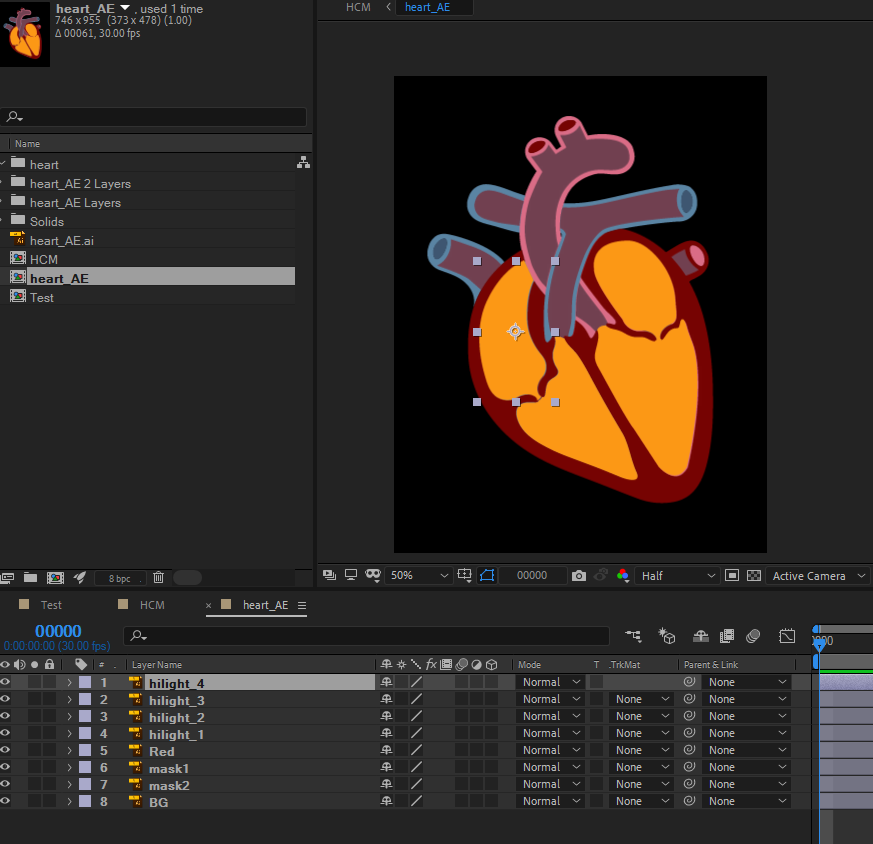Hide the hilight_4 layer with eye icon
Image resolution: width=873 pixels, height=844 pixels.
(x=5, y=683)
